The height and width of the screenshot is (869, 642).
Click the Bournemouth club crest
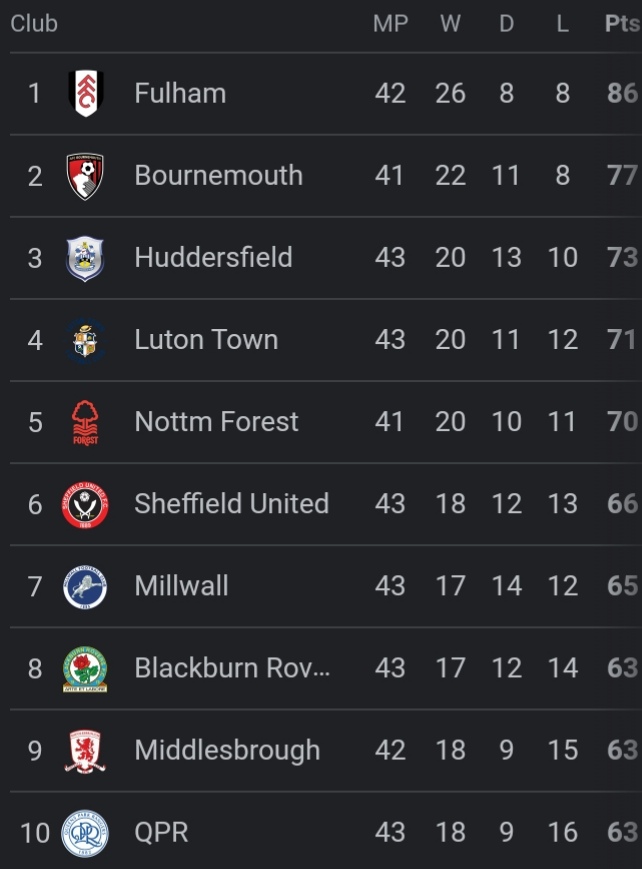[85, 176]
